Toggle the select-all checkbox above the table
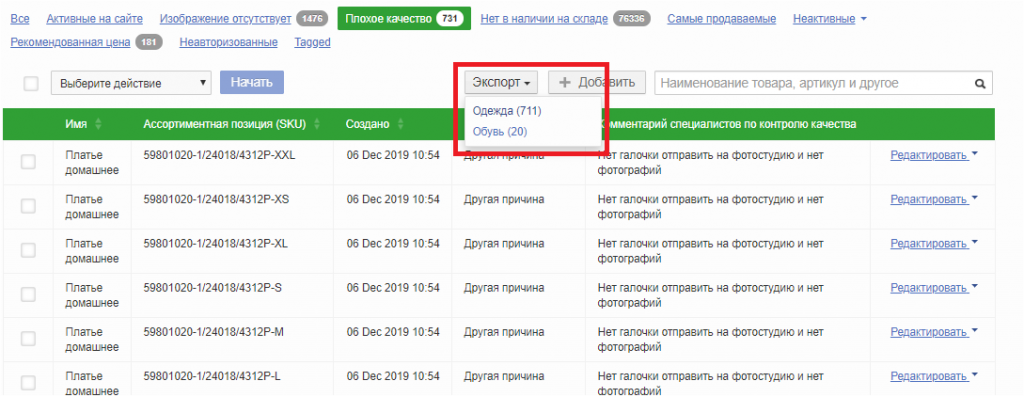Screen dimensions: 1024x397 tap(31, 84)
